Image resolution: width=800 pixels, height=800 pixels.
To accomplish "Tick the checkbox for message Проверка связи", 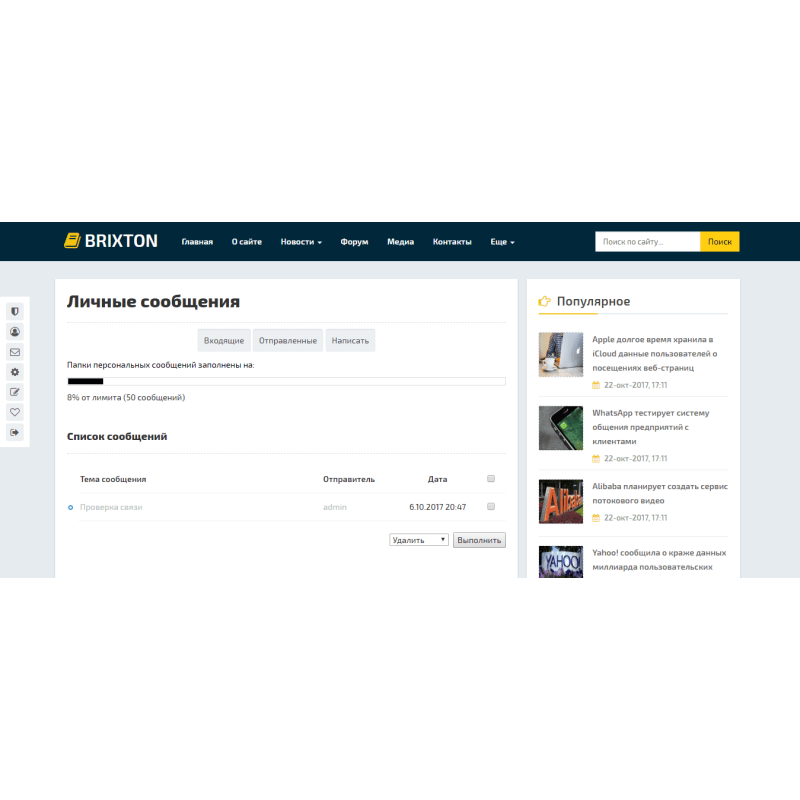I will point(490,506).
